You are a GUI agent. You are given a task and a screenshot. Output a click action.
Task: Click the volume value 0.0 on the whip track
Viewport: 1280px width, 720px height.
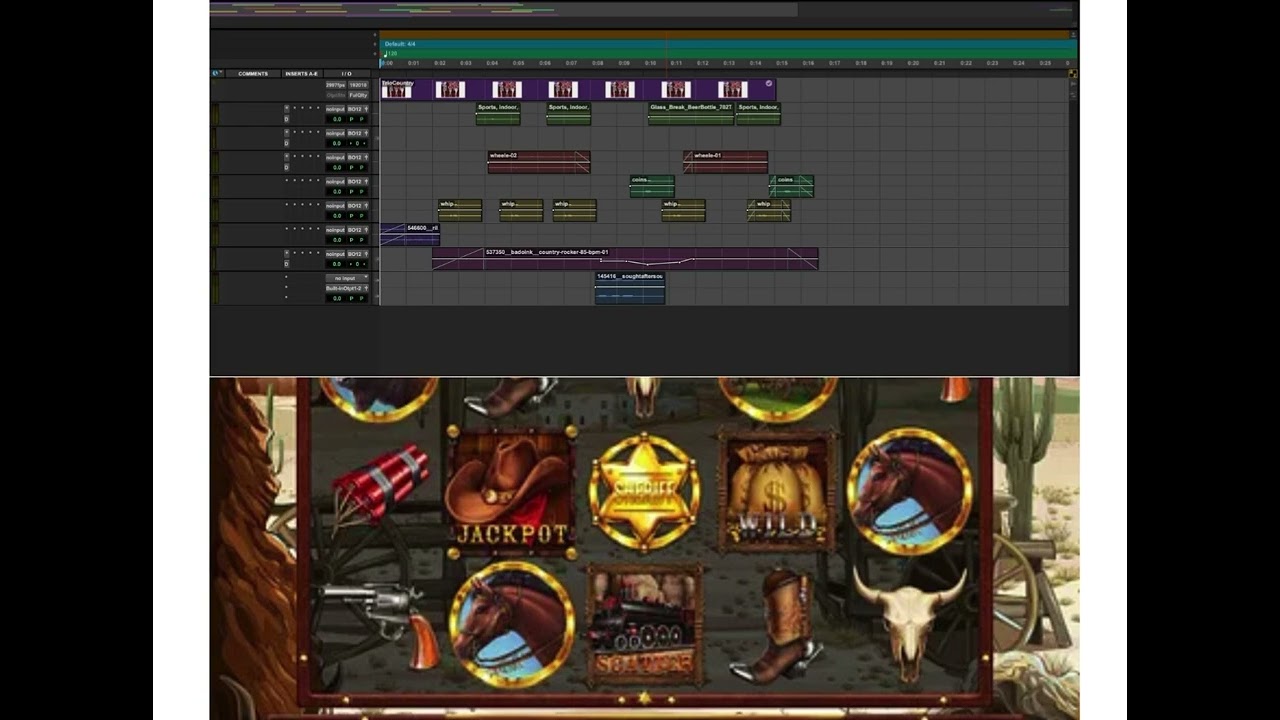337,216
